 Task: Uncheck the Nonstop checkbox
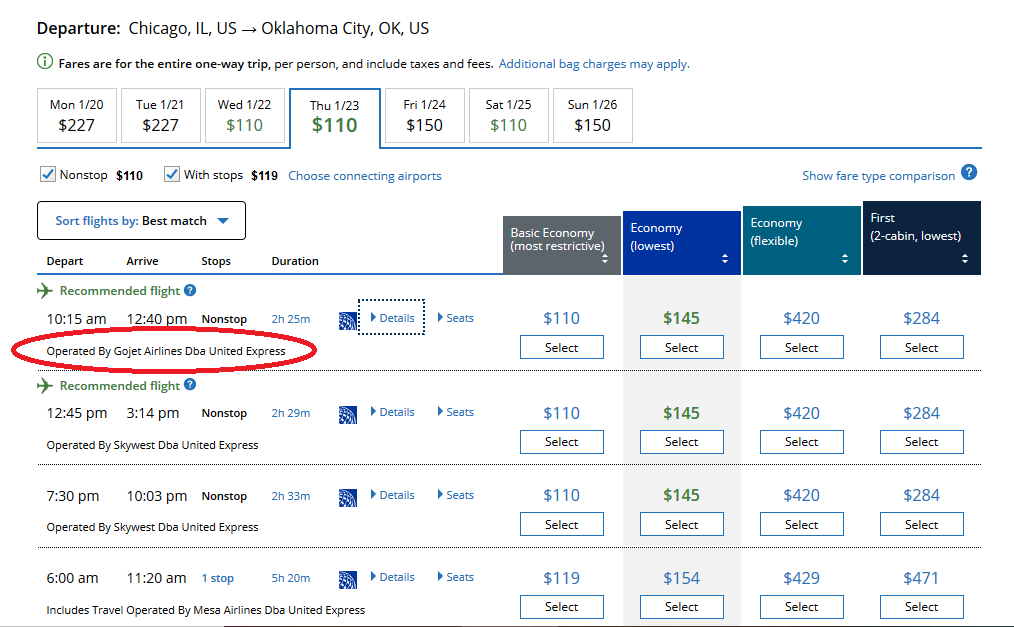pos(47,175)
